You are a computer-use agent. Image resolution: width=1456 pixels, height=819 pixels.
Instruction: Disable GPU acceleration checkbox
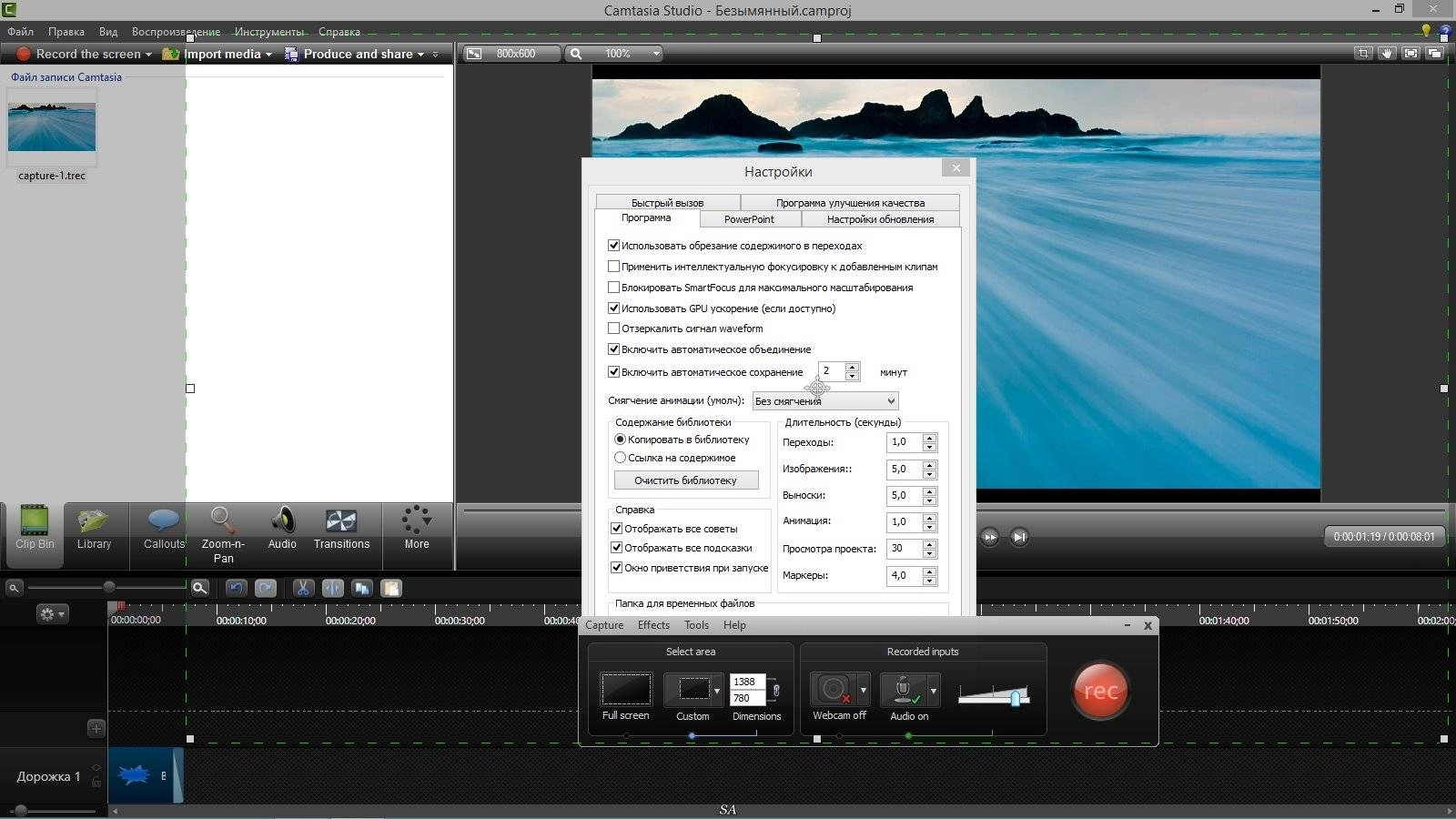tap(613, 308)
